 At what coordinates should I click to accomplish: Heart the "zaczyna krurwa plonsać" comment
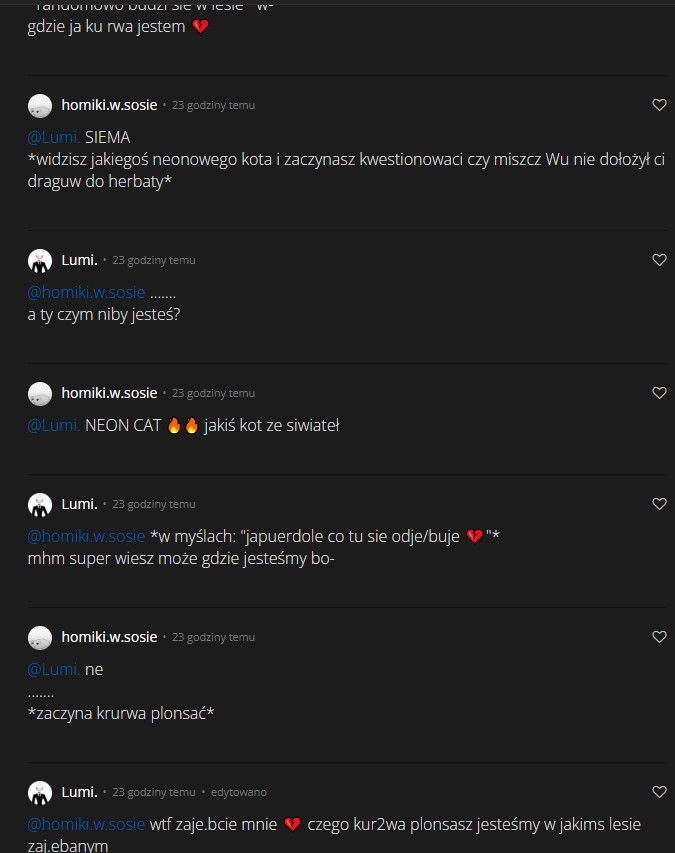tap(659, 637)
